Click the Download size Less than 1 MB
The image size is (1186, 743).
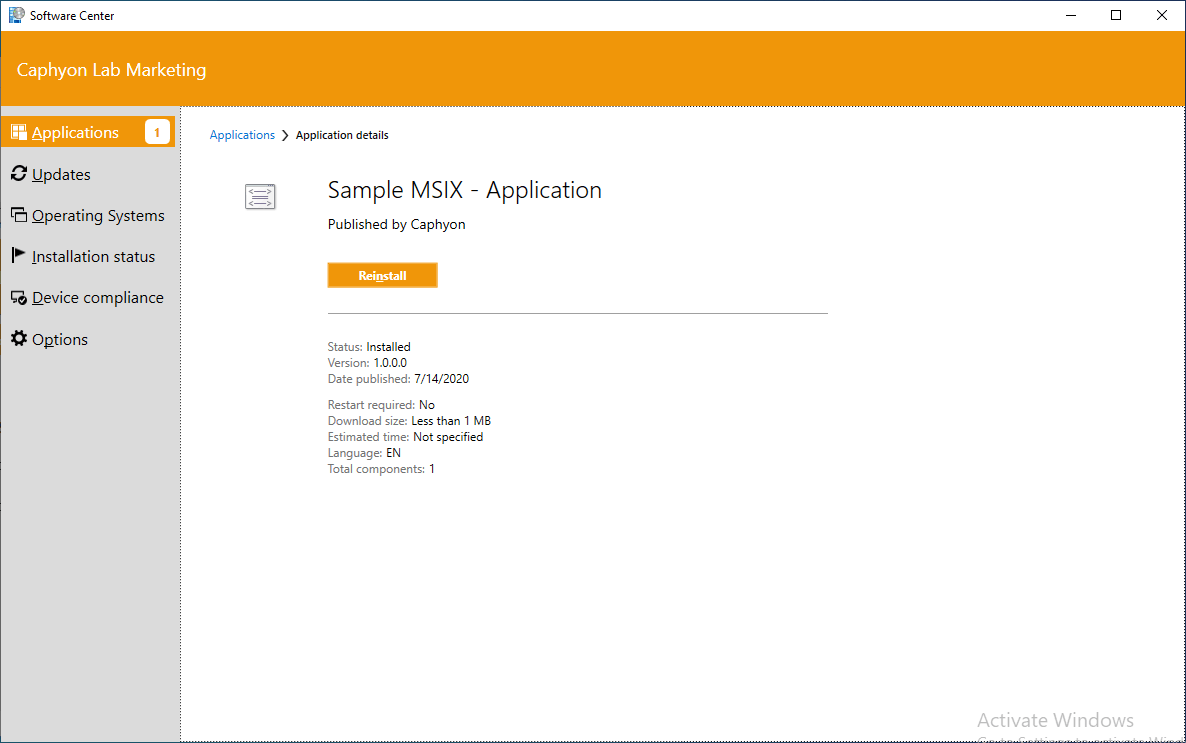[451, 421]
